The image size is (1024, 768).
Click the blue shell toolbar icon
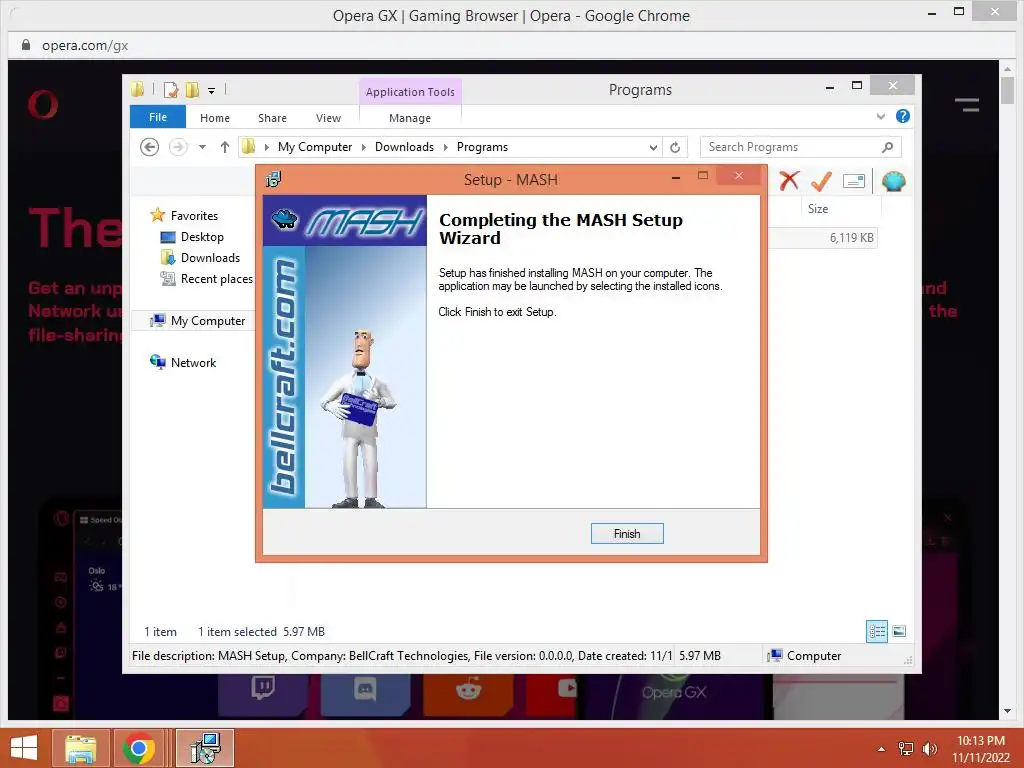[x=893, y=181]
